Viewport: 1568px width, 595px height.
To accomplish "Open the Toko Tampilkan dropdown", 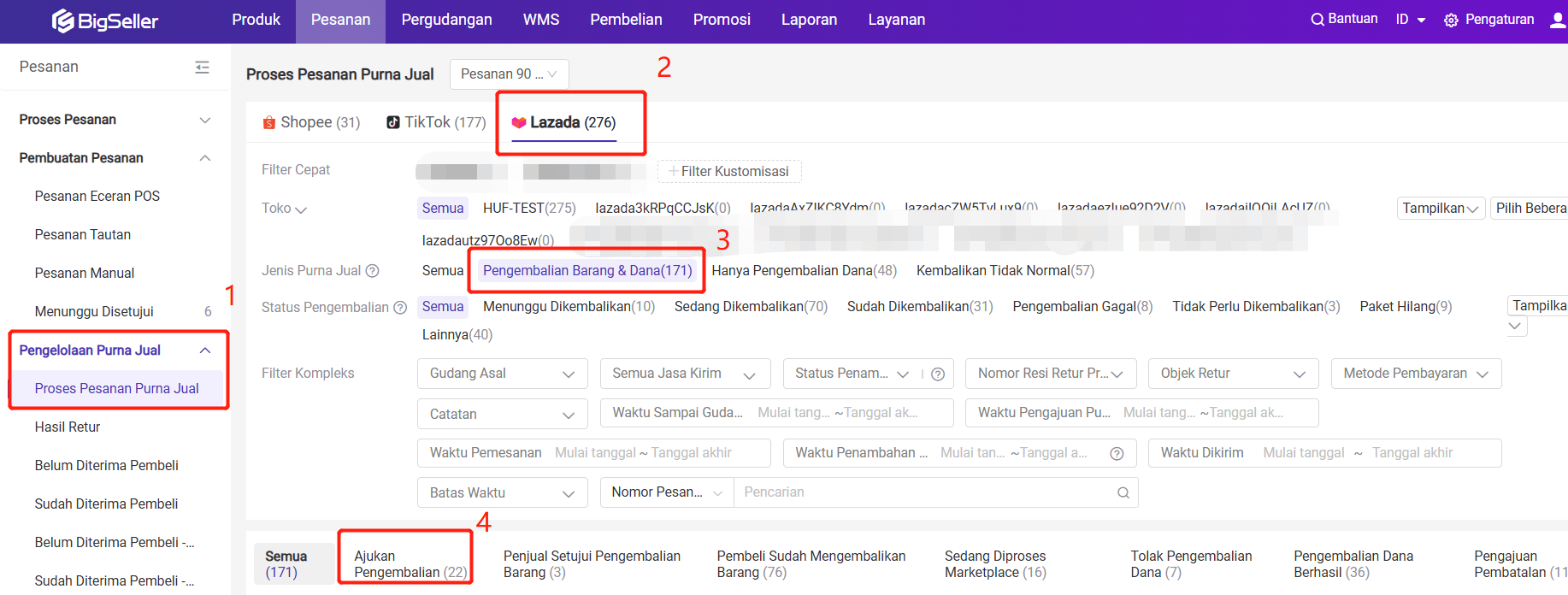I will (x=1441, y=209).
